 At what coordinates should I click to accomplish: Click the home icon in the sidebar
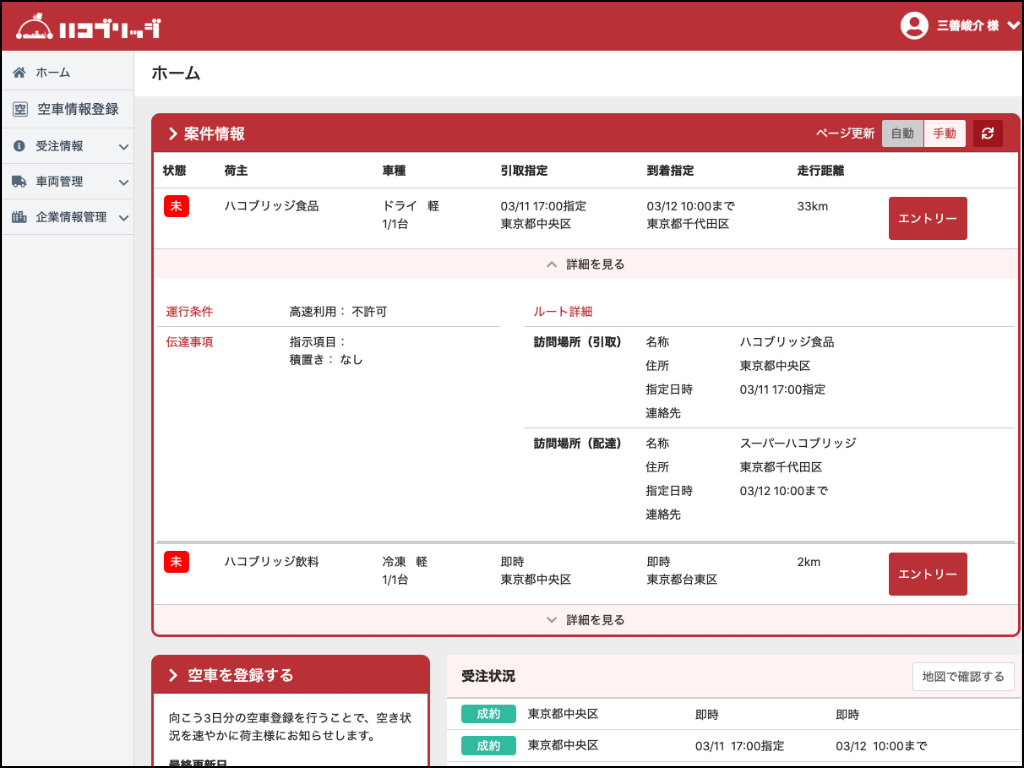pos(18,72)
